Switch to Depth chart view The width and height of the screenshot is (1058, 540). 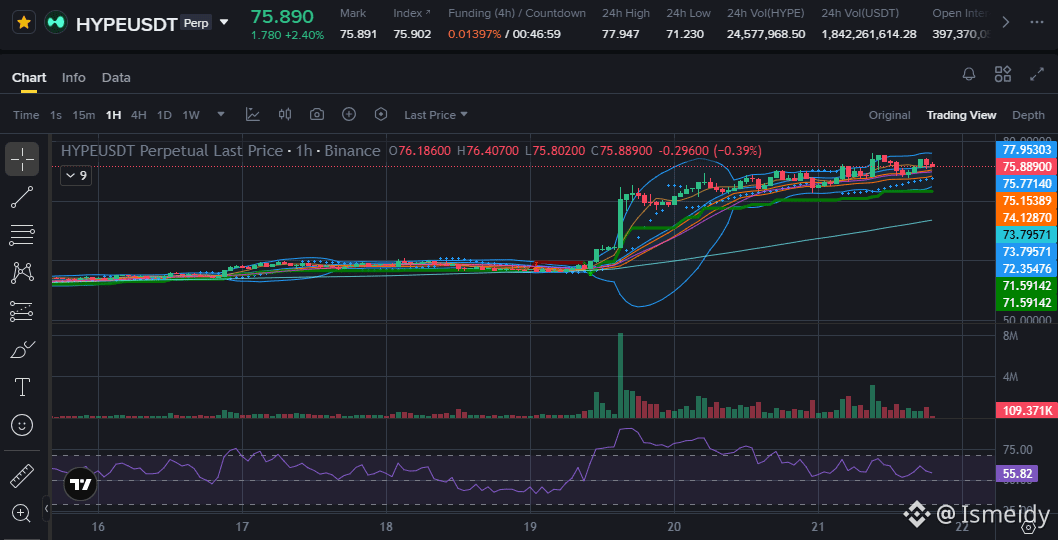click(x=1028, y=115)
